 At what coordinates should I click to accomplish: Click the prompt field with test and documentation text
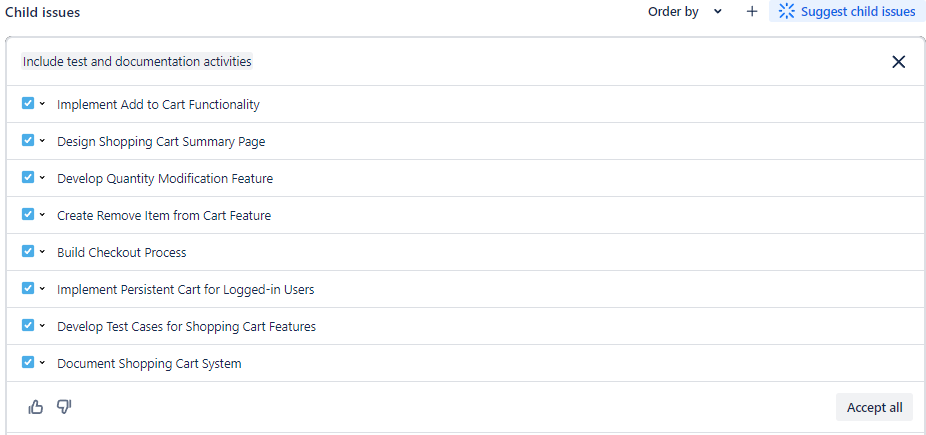tap(137, 62)
